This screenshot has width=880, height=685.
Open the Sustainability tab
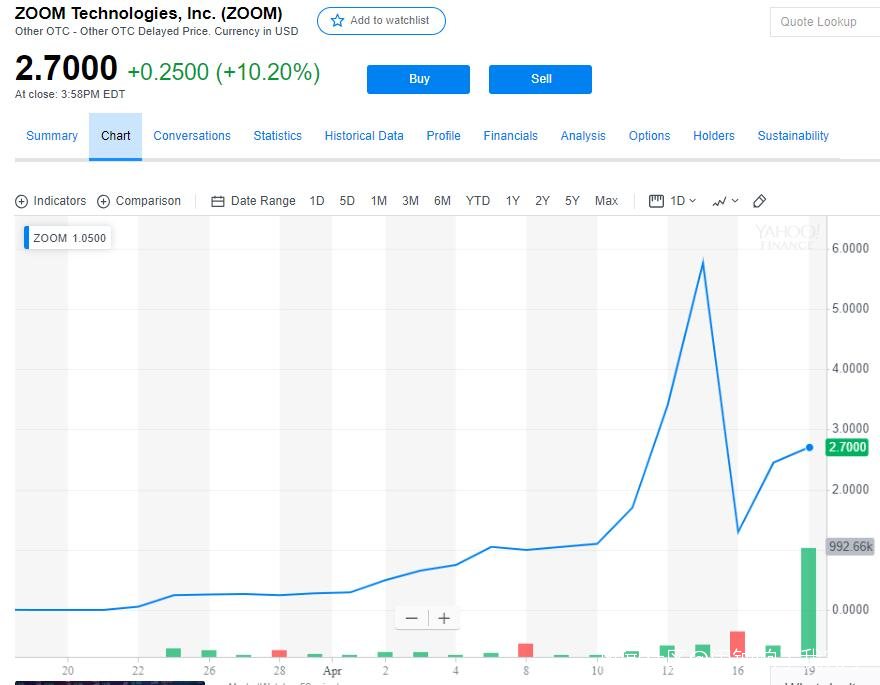pyautogui.click(x=792, y=136)
